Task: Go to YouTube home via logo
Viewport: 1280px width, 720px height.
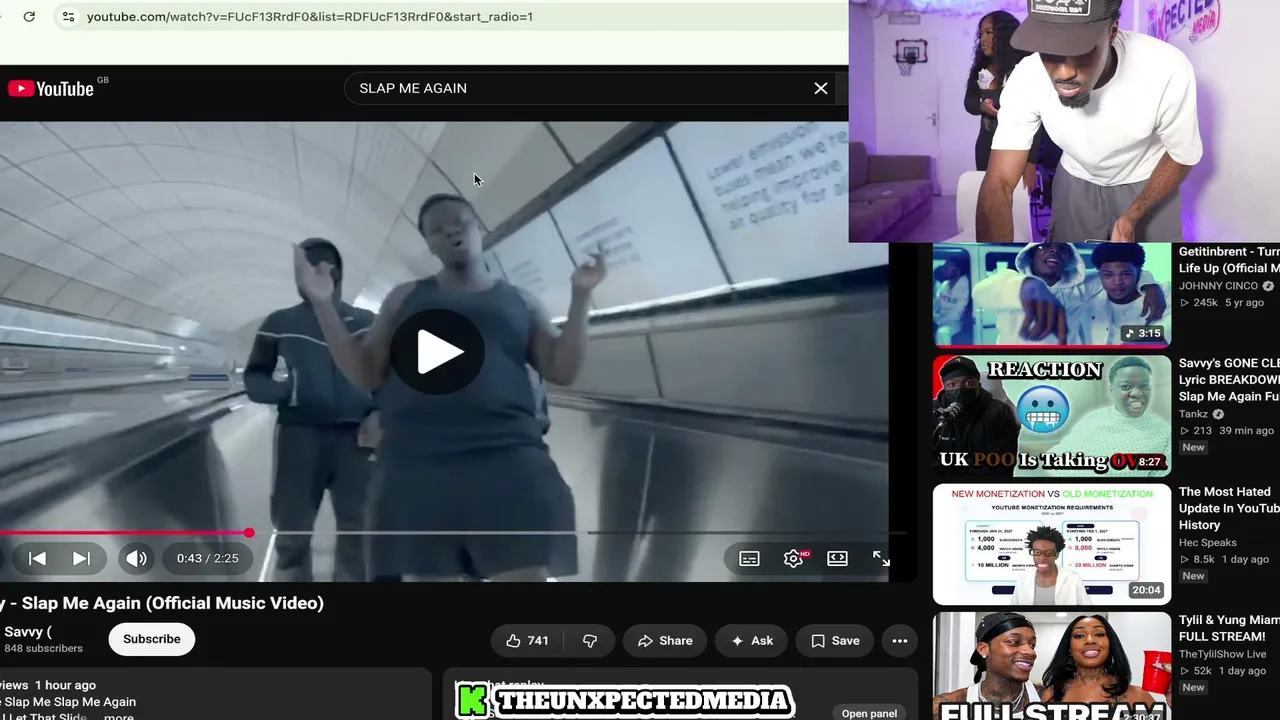Action: click(51, 89)
